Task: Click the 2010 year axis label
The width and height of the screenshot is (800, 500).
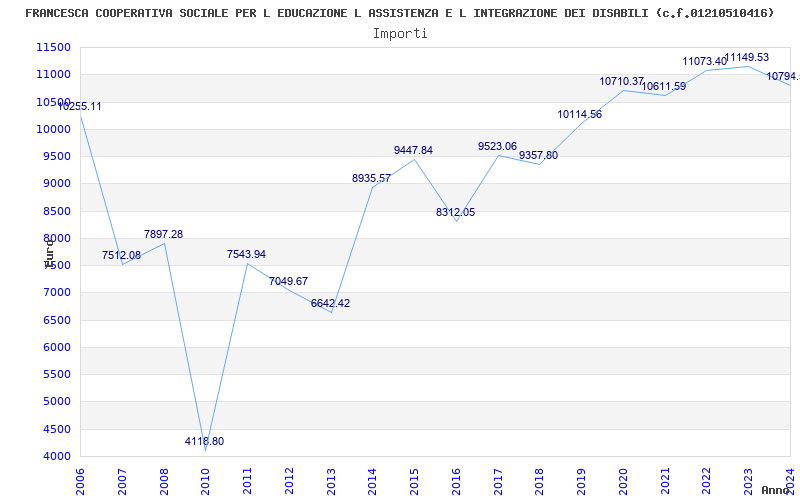Action: tap(205, 482)
